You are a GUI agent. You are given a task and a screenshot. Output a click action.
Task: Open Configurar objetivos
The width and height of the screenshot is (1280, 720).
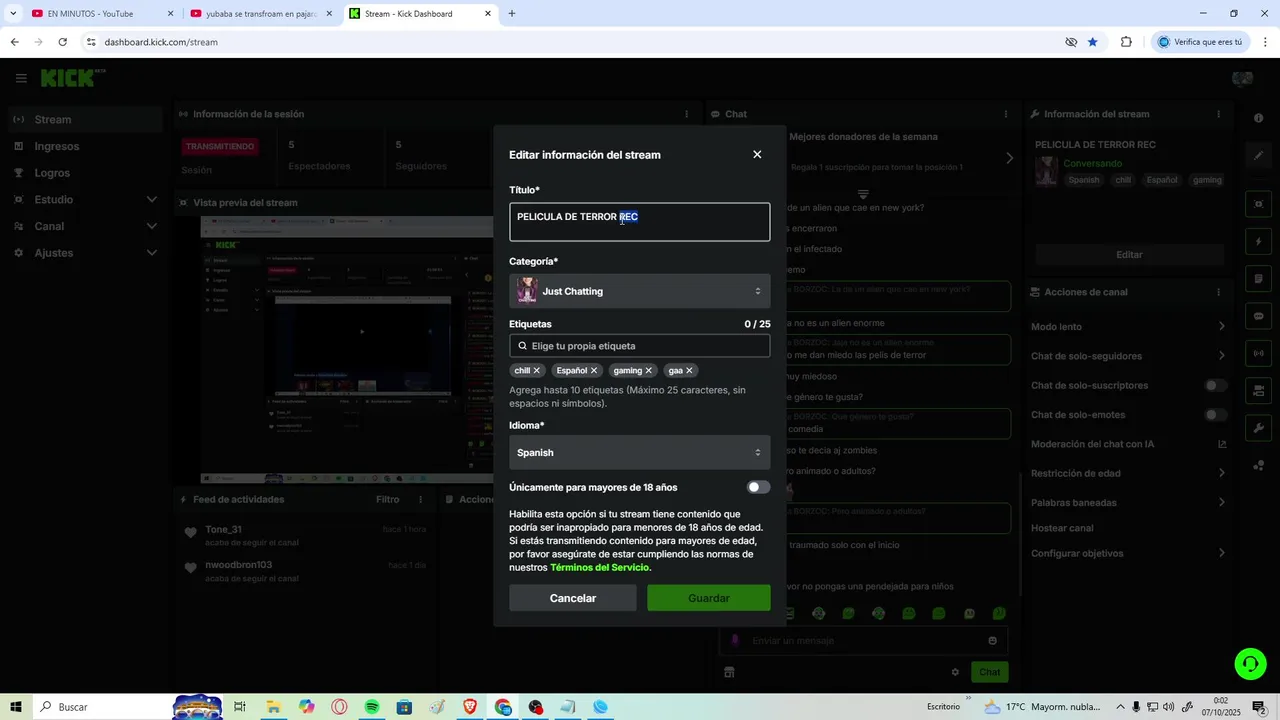[1129, 553]
